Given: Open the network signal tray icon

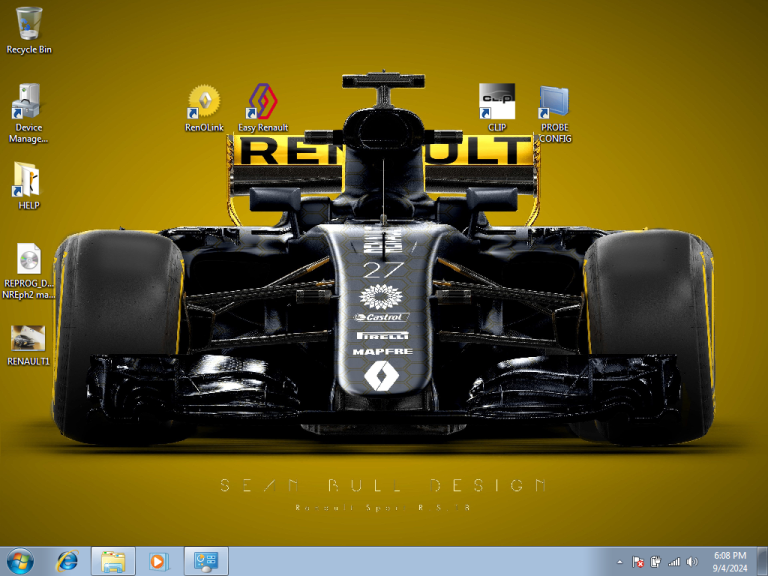Looking at the screenshot, I should 674,562.
